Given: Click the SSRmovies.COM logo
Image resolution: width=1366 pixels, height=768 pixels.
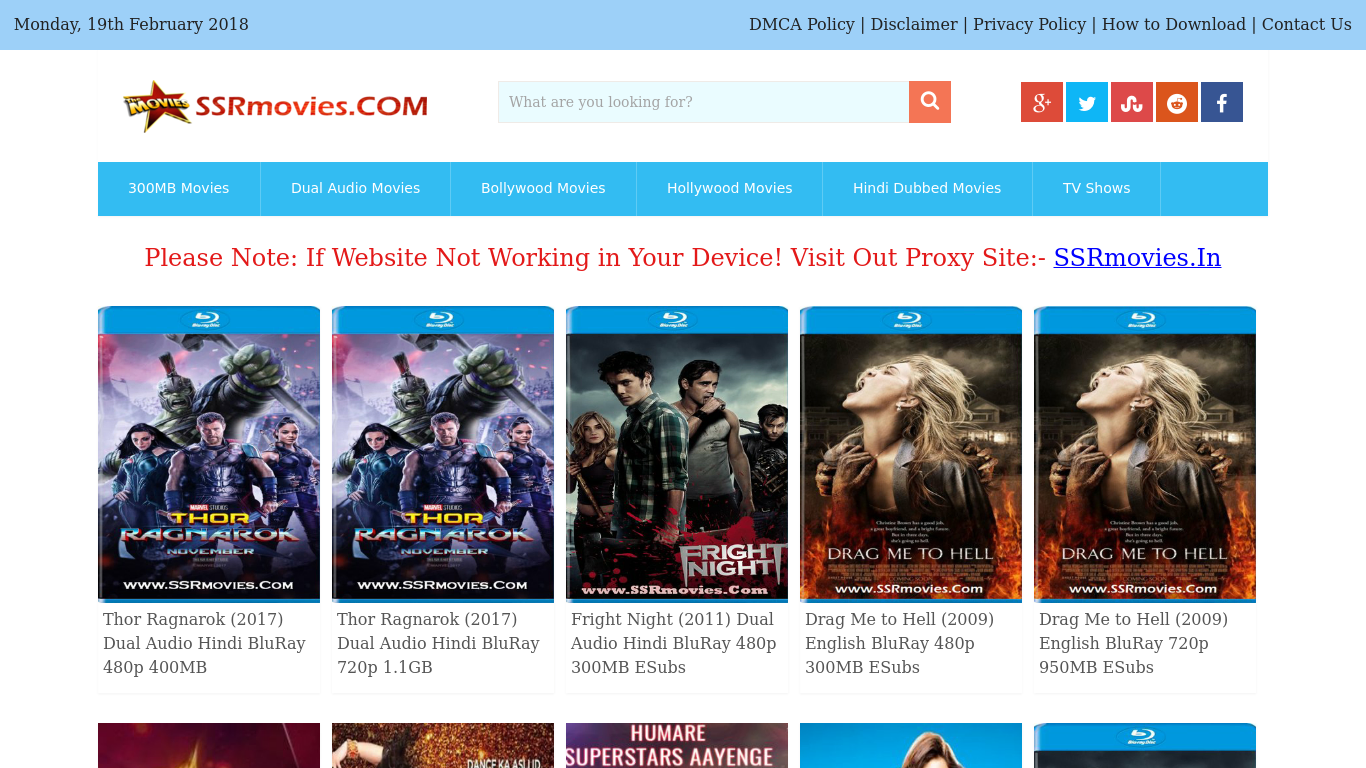Looking at the screenshot, I should [276, 106].
